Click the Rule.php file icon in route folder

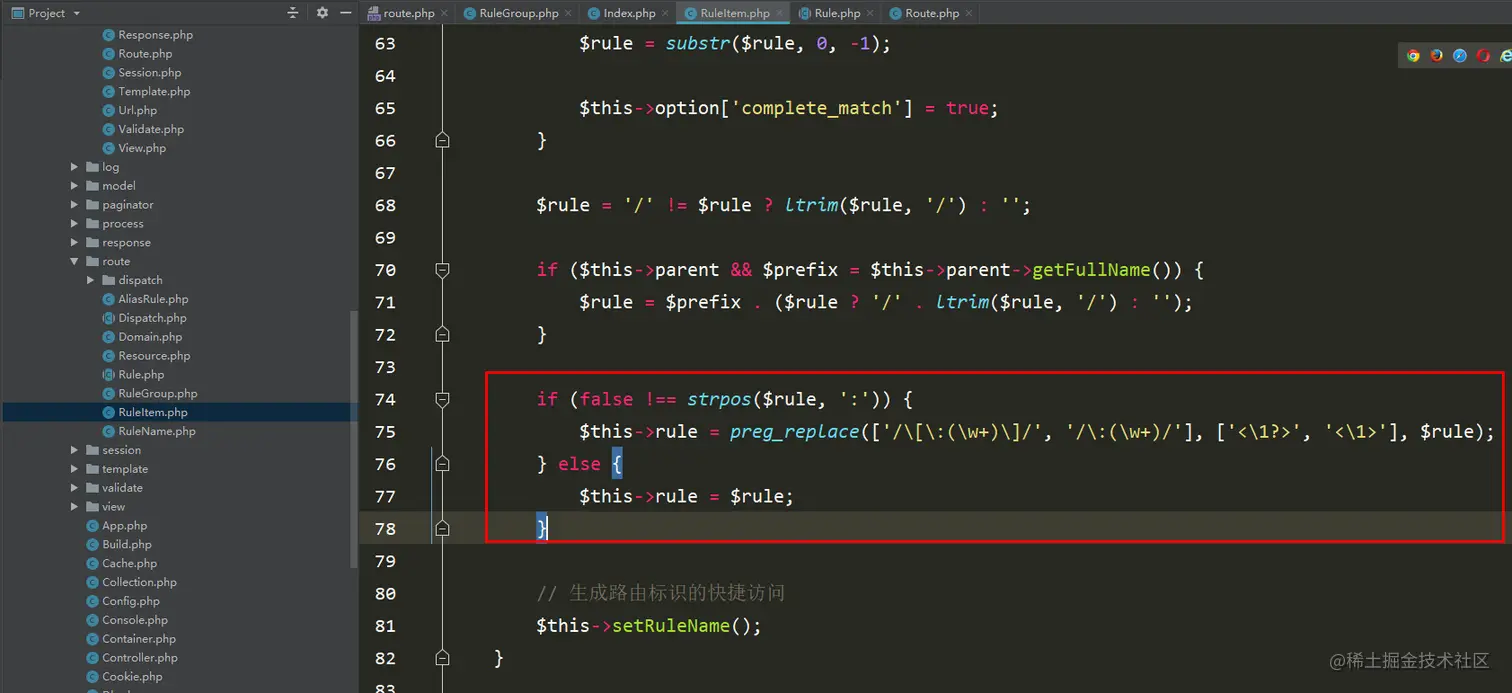110,374
